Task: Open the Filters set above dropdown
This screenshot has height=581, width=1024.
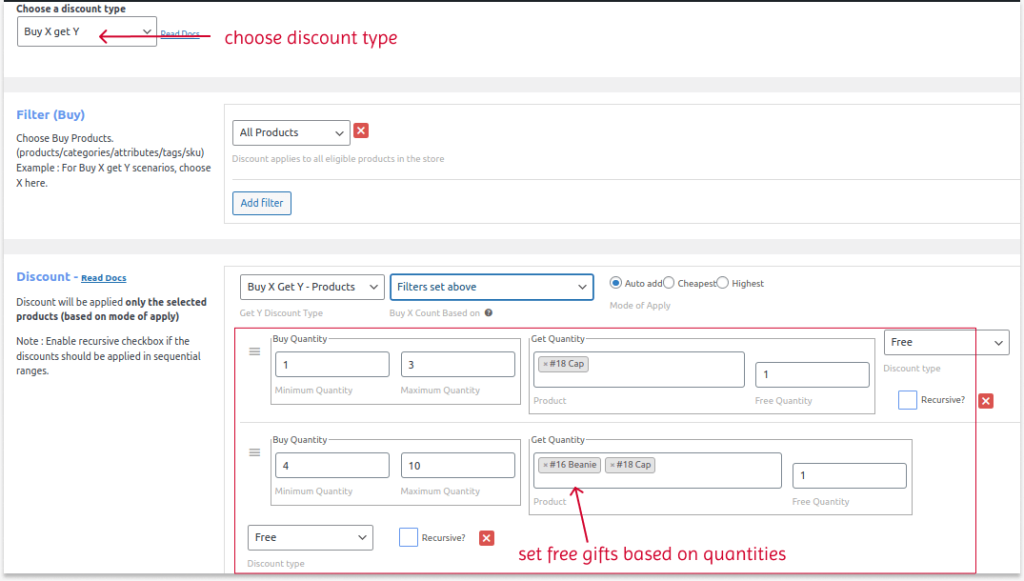Action: (491, 287)
